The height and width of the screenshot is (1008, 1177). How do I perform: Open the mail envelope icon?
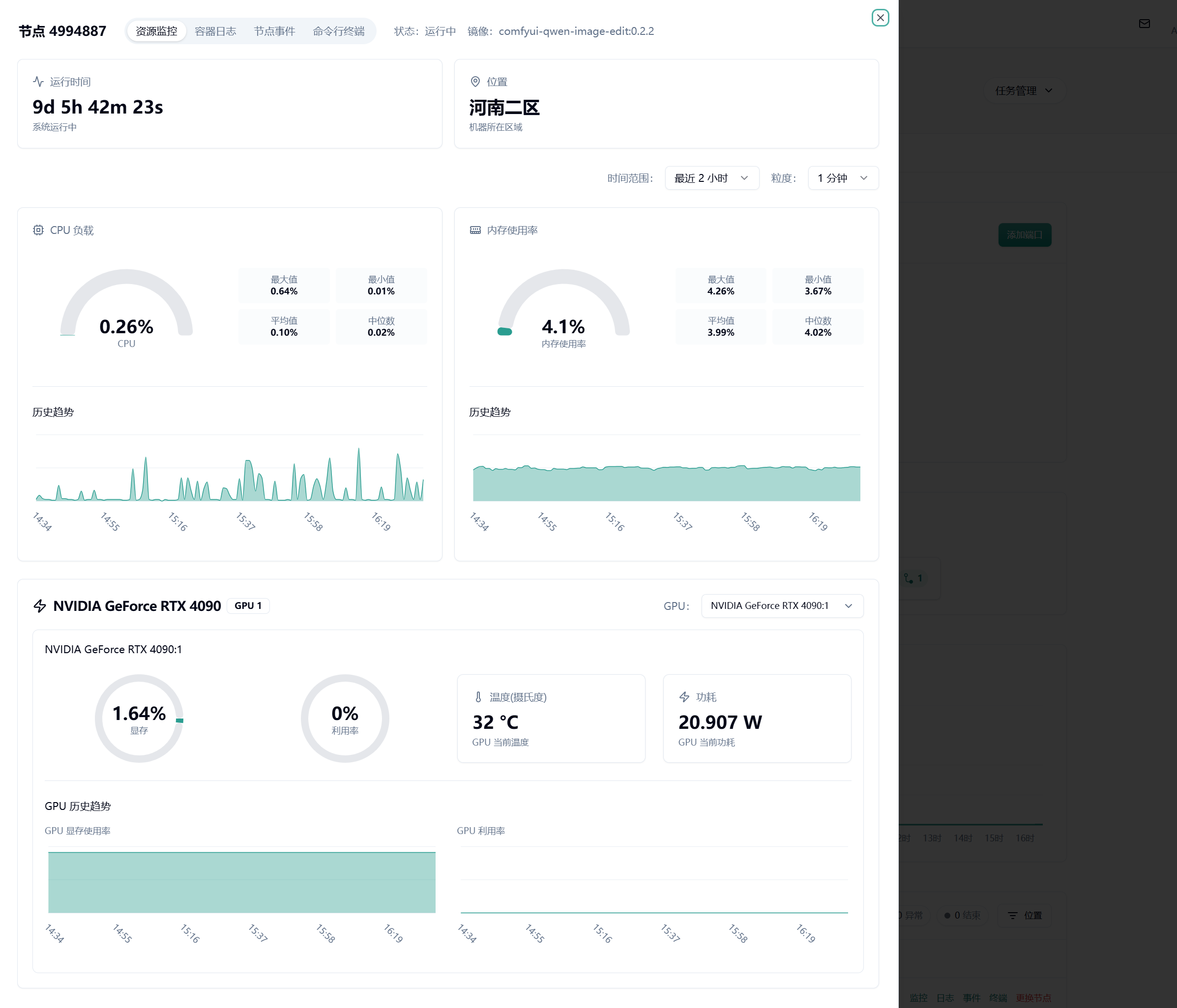pyautogui.click(x=1144, y=23)
